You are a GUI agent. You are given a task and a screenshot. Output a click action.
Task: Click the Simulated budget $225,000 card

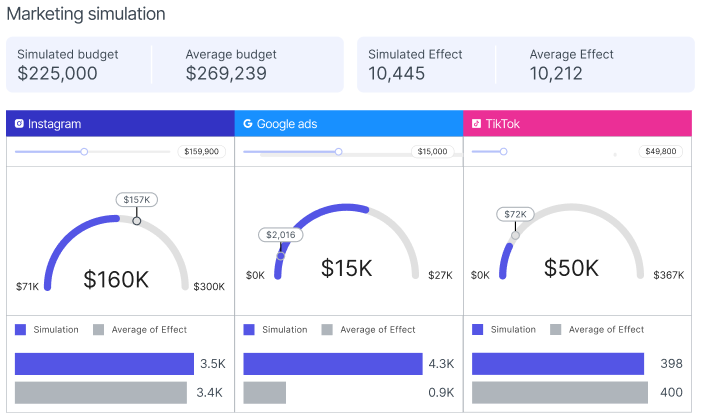[78, 64]
